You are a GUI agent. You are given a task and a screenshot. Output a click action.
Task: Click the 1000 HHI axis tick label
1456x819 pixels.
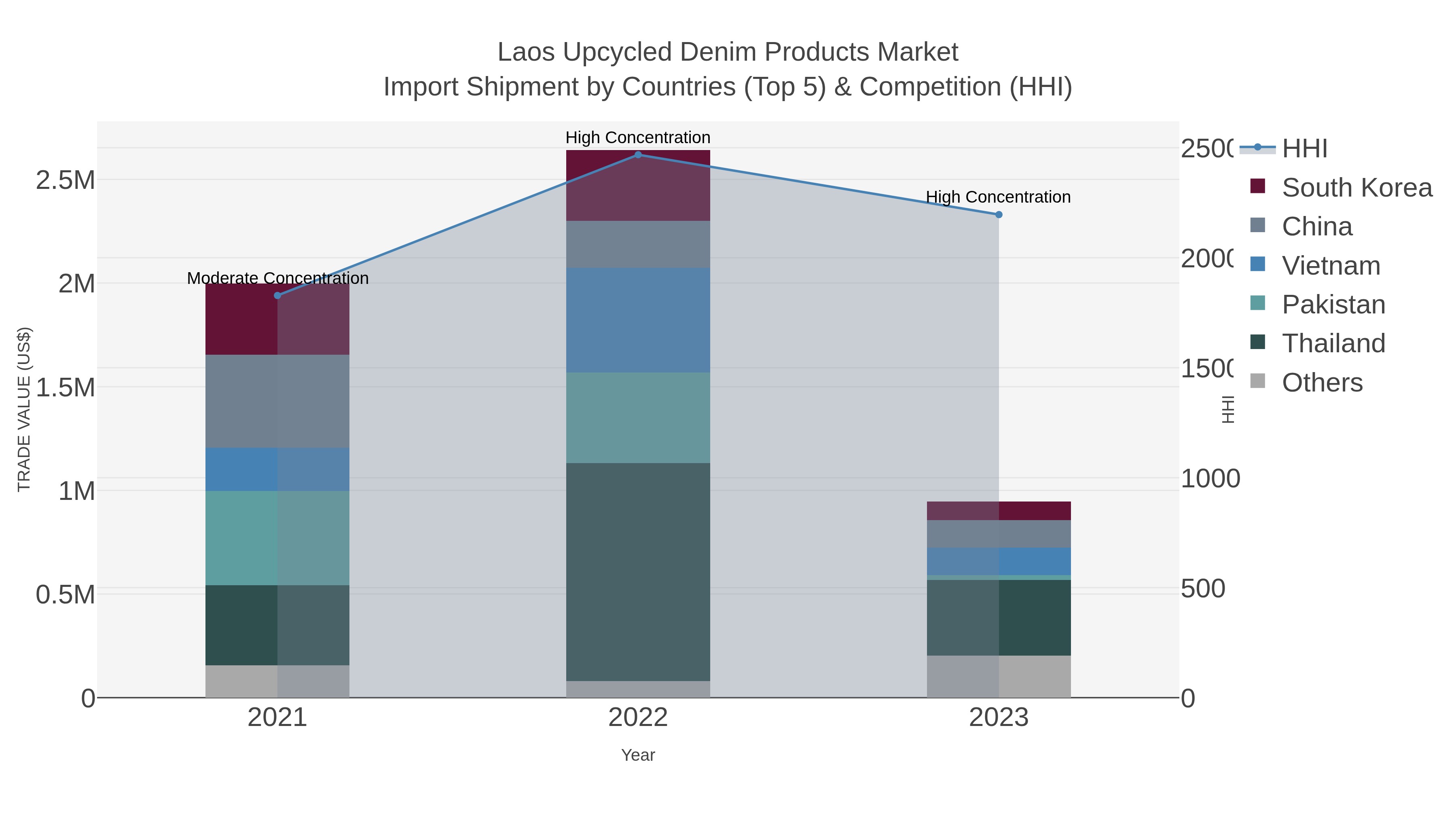click(x=1211, y=478)
